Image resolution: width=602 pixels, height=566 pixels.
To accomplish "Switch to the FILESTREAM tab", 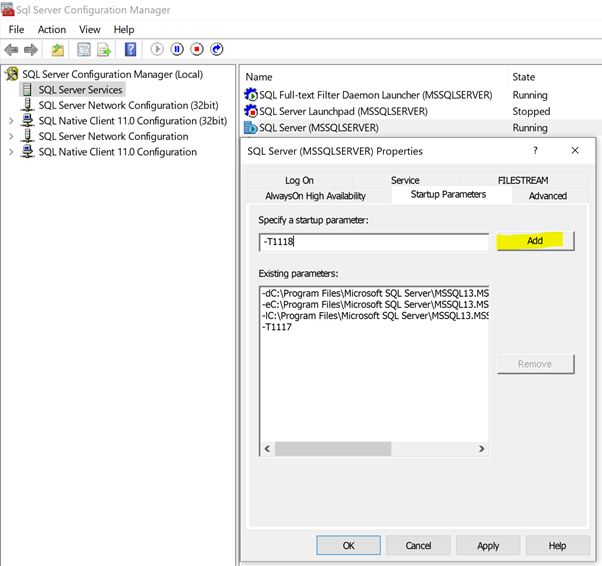I will click(523, 180).
